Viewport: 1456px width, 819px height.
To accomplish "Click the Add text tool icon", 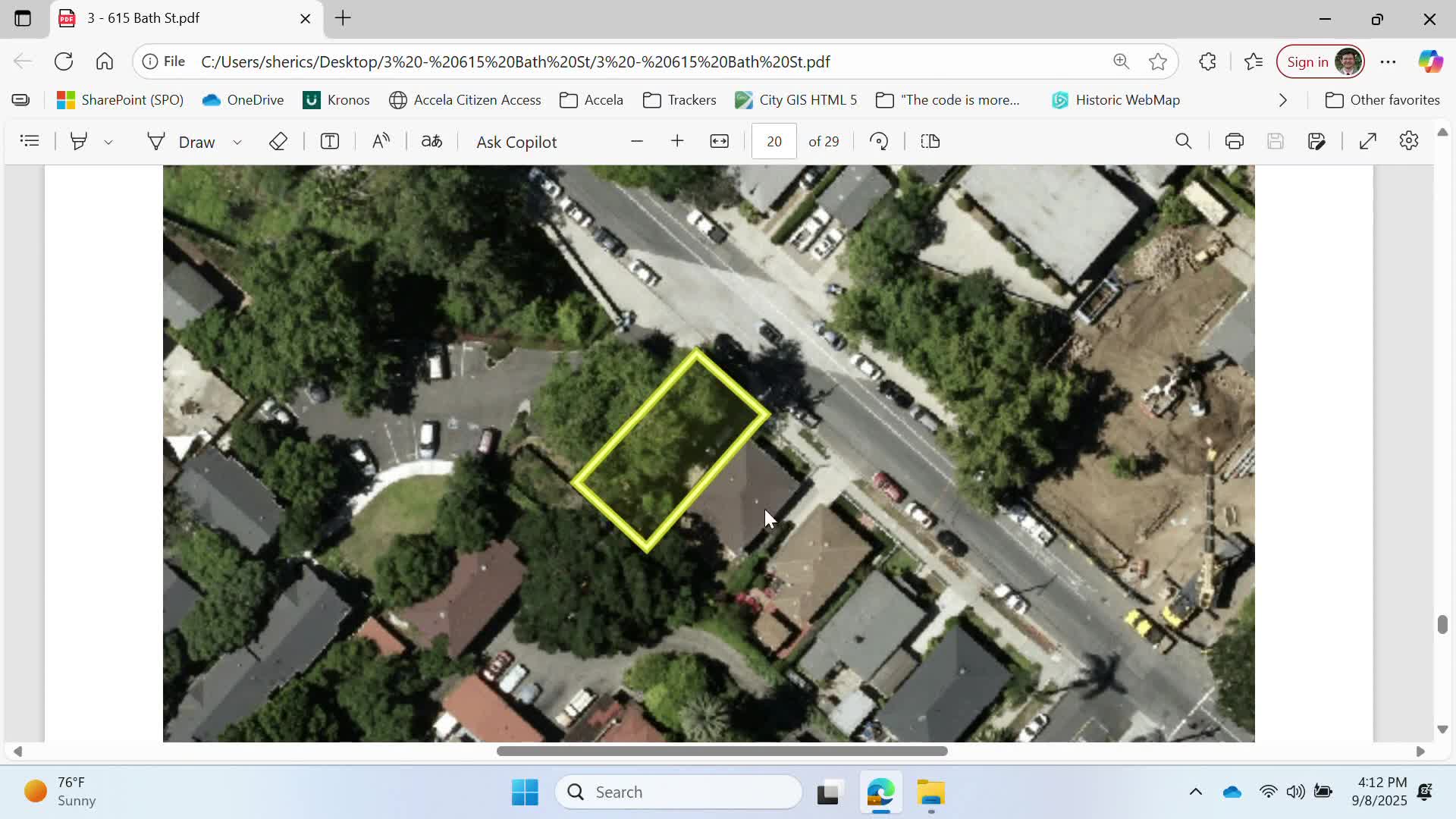I will (329, 141).
